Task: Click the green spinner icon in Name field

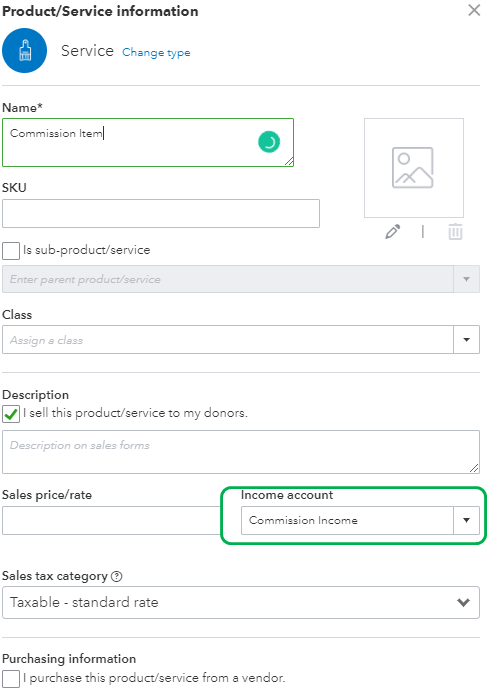Action: [x=269, y=142]
